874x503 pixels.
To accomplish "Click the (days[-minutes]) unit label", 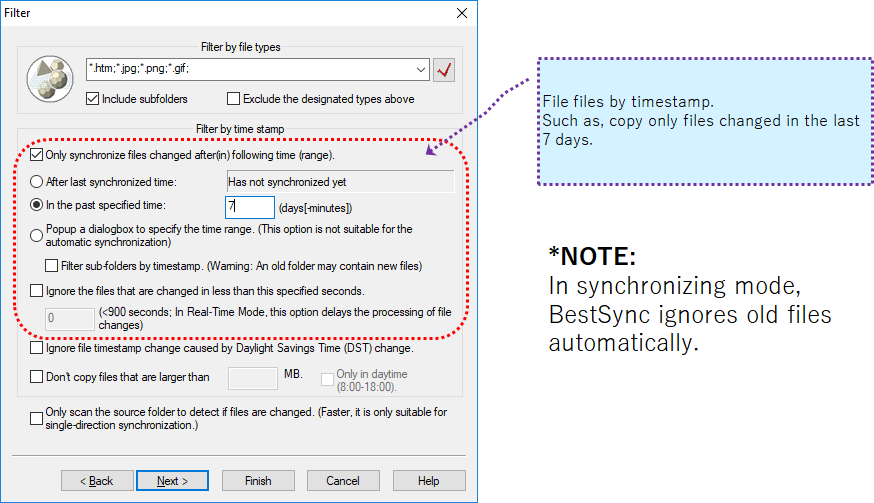I will point(315,208).
